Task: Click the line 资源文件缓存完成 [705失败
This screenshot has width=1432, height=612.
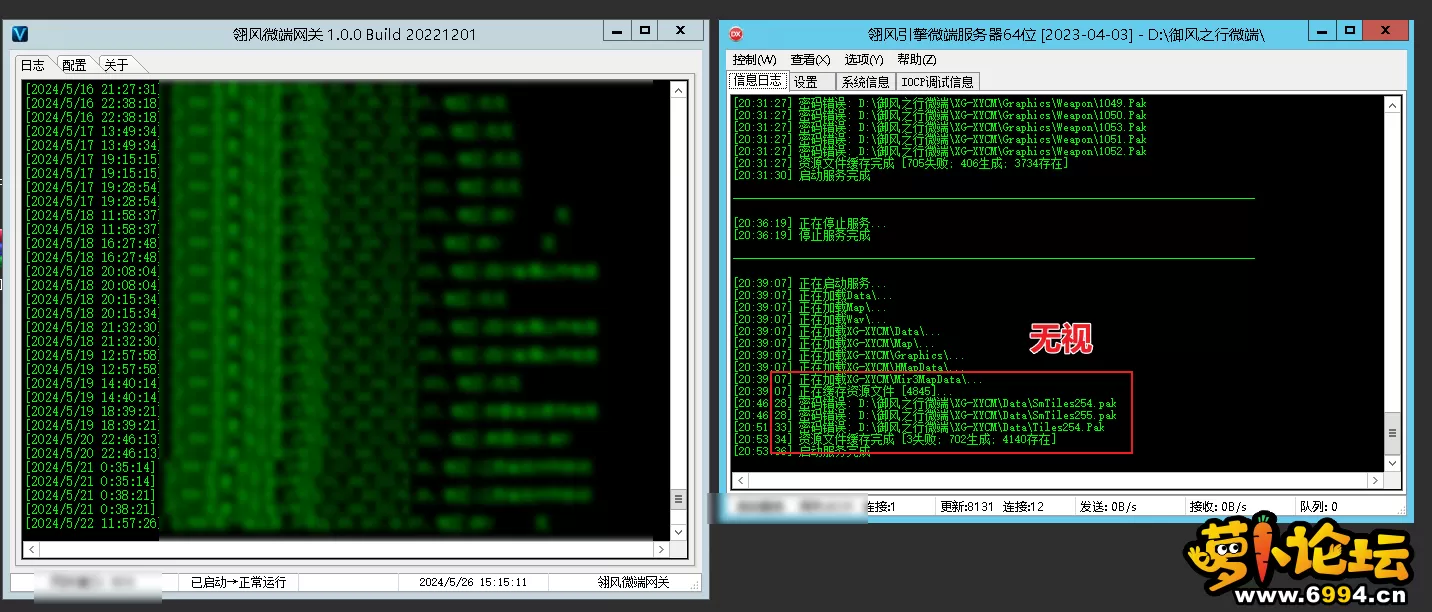Action: (x=900, y=163)
